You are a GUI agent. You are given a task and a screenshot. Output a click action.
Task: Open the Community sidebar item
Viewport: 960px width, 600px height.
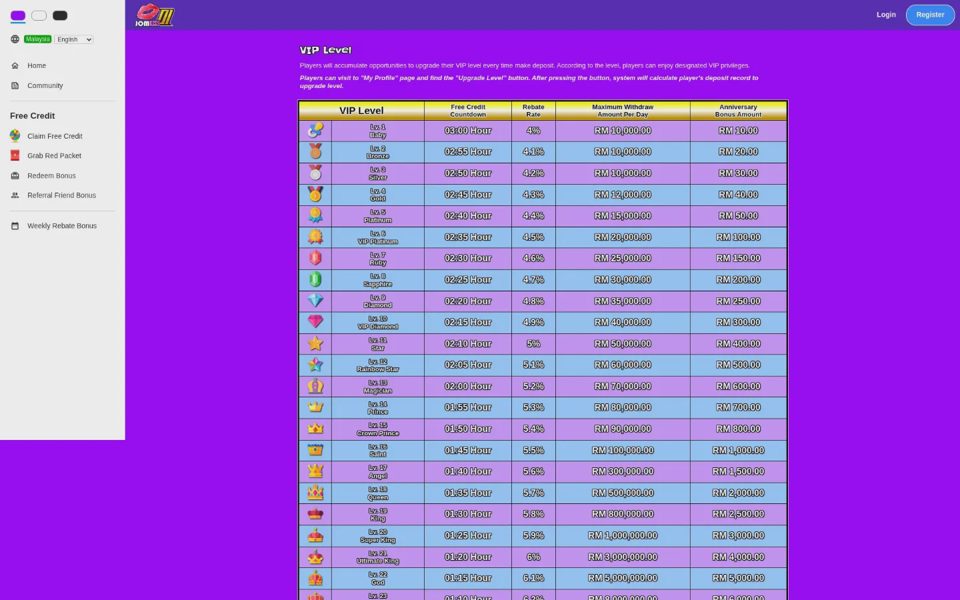(x=45, y=86)
